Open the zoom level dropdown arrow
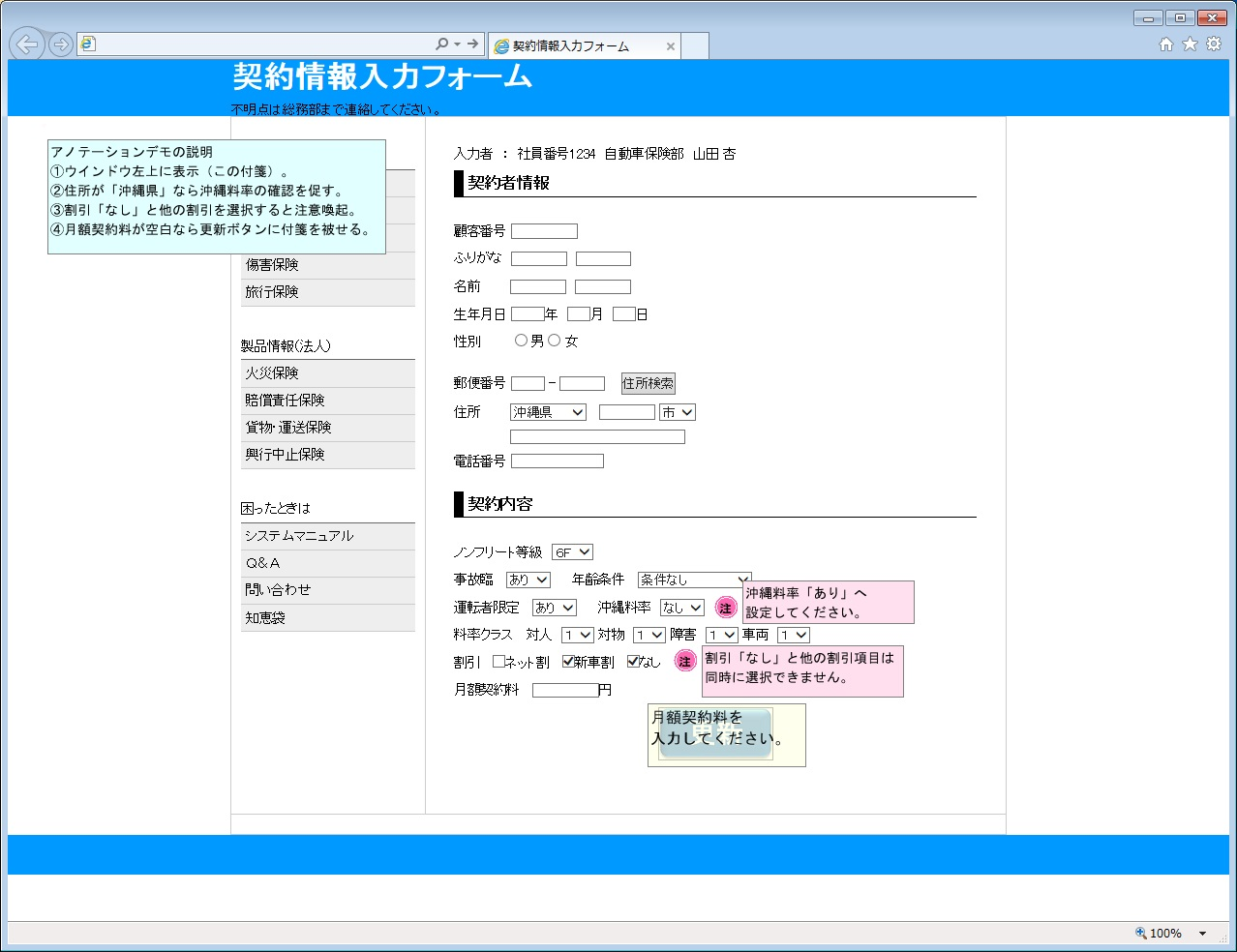Image resolution: width=1237 pixels, height=952 pixels. [1202, 934]
